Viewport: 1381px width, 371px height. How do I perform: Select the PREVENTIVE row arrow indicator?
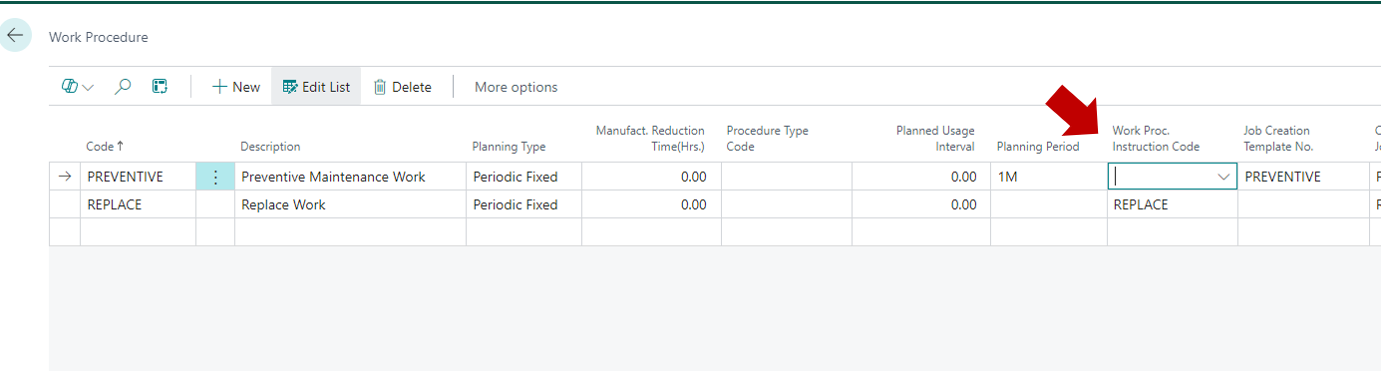coord(65,177)
